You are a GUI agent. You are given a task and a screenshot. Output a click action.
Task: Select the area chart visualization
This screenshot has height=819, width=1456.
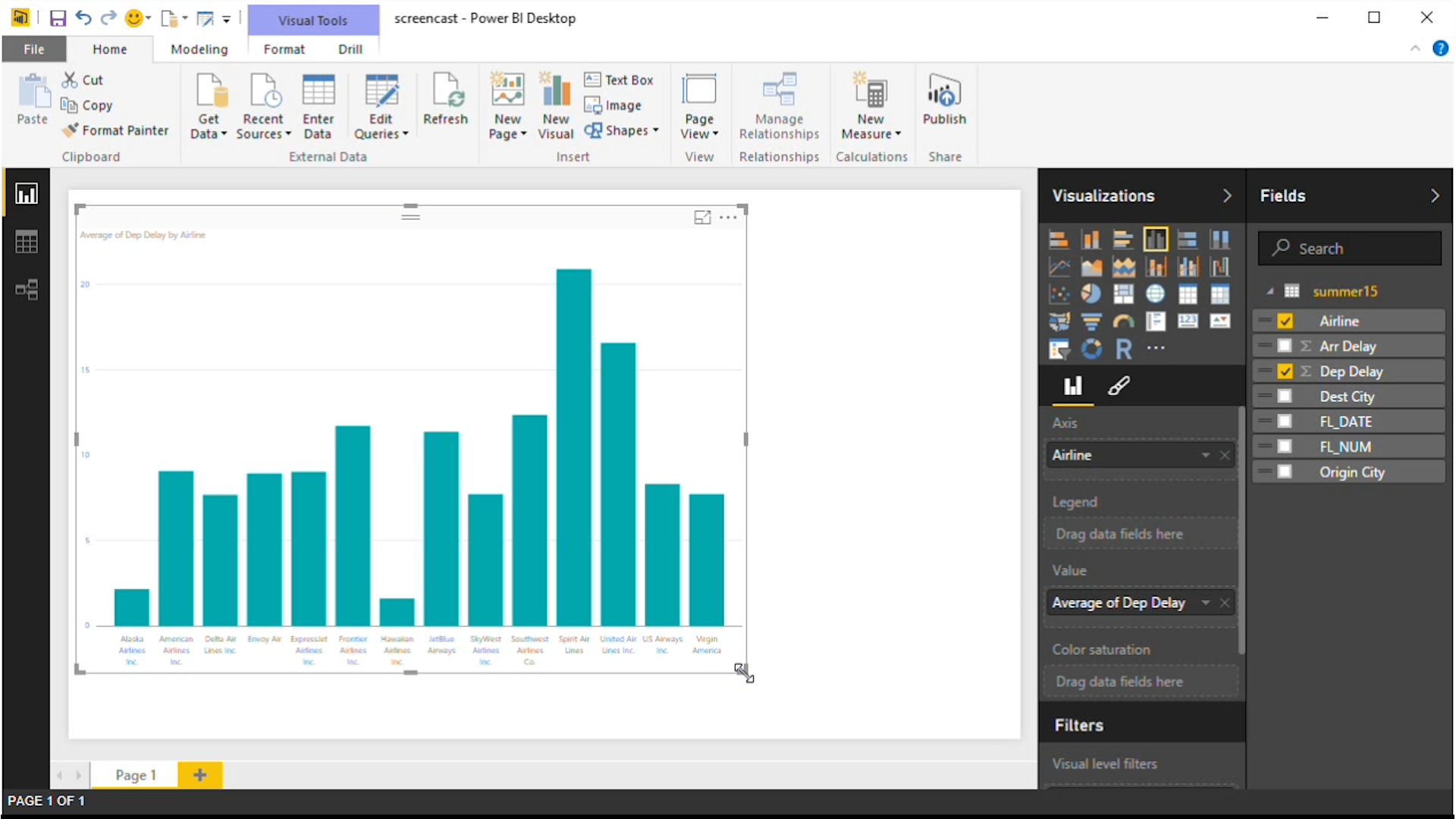tap(1091, 267)
